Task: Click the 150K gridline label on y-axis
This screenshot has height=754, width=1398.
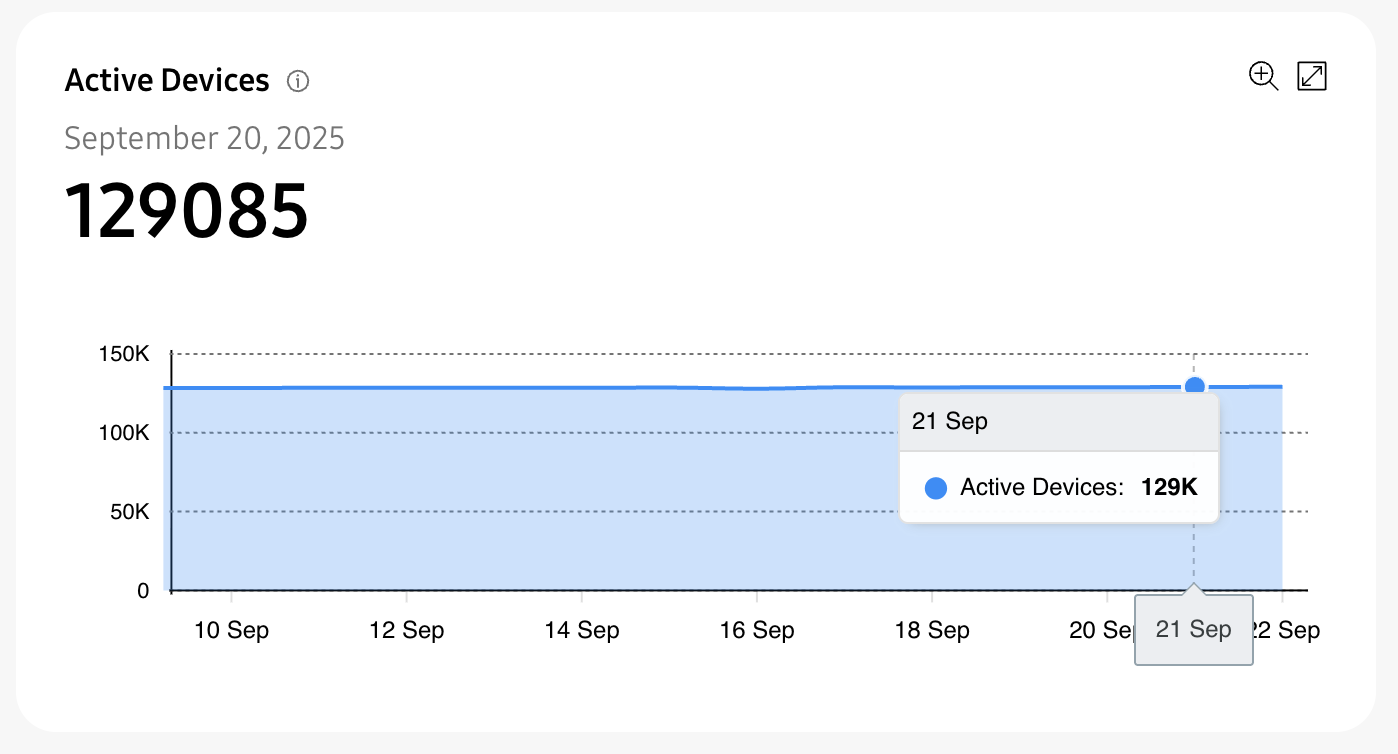Action: pyautogui.click(x=124, y=353)
